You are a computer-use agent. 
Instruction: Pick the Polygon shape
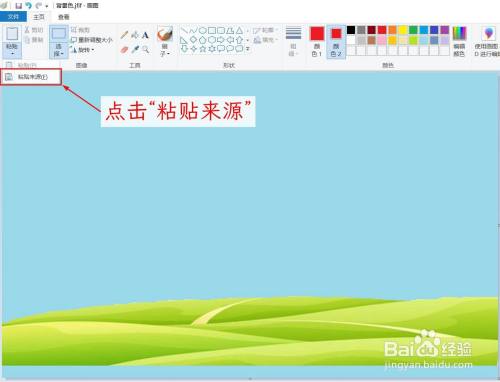pos(230,31)
